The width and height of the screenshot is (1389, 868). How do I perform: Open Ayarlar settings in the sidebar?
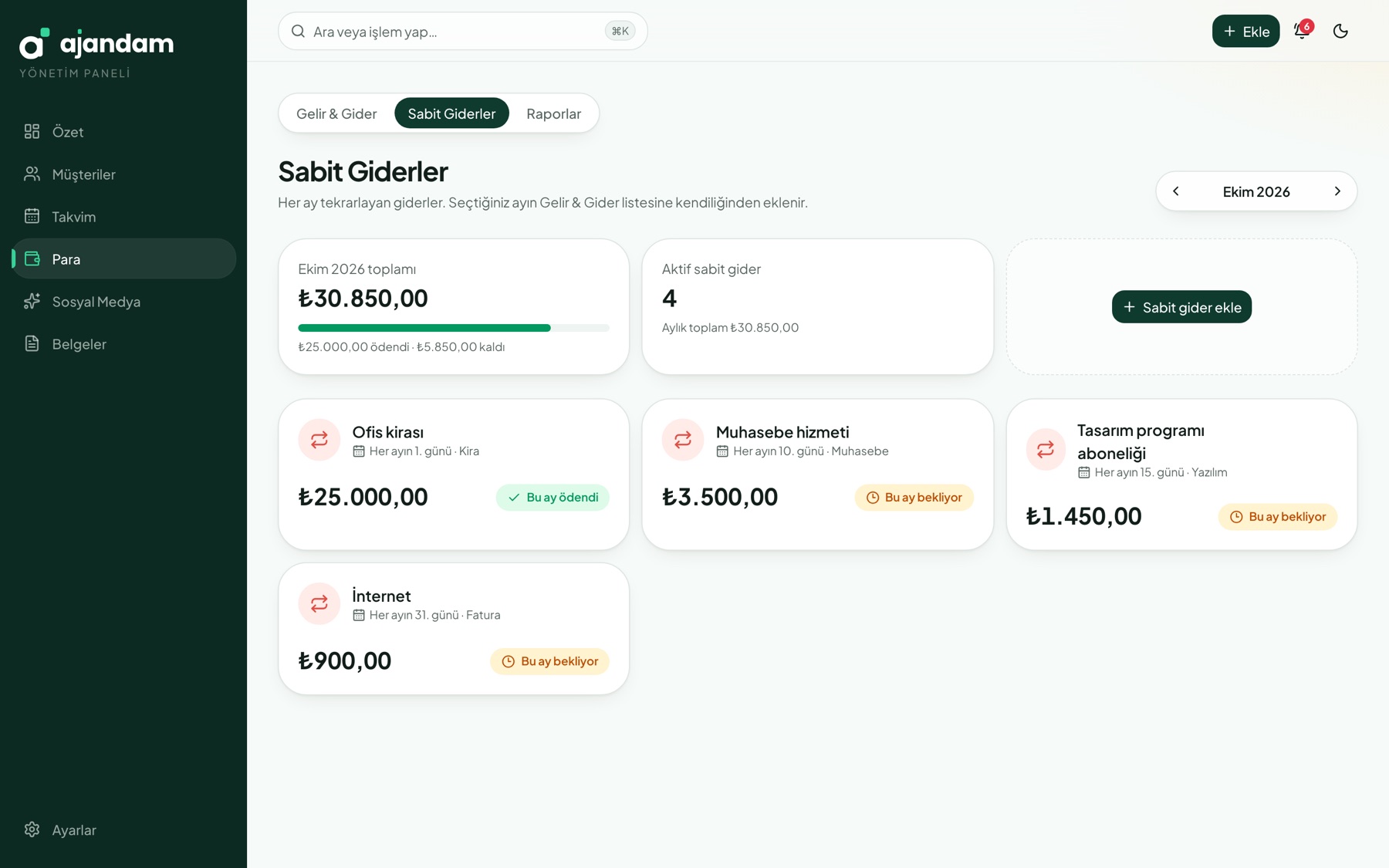click(124, 830)
